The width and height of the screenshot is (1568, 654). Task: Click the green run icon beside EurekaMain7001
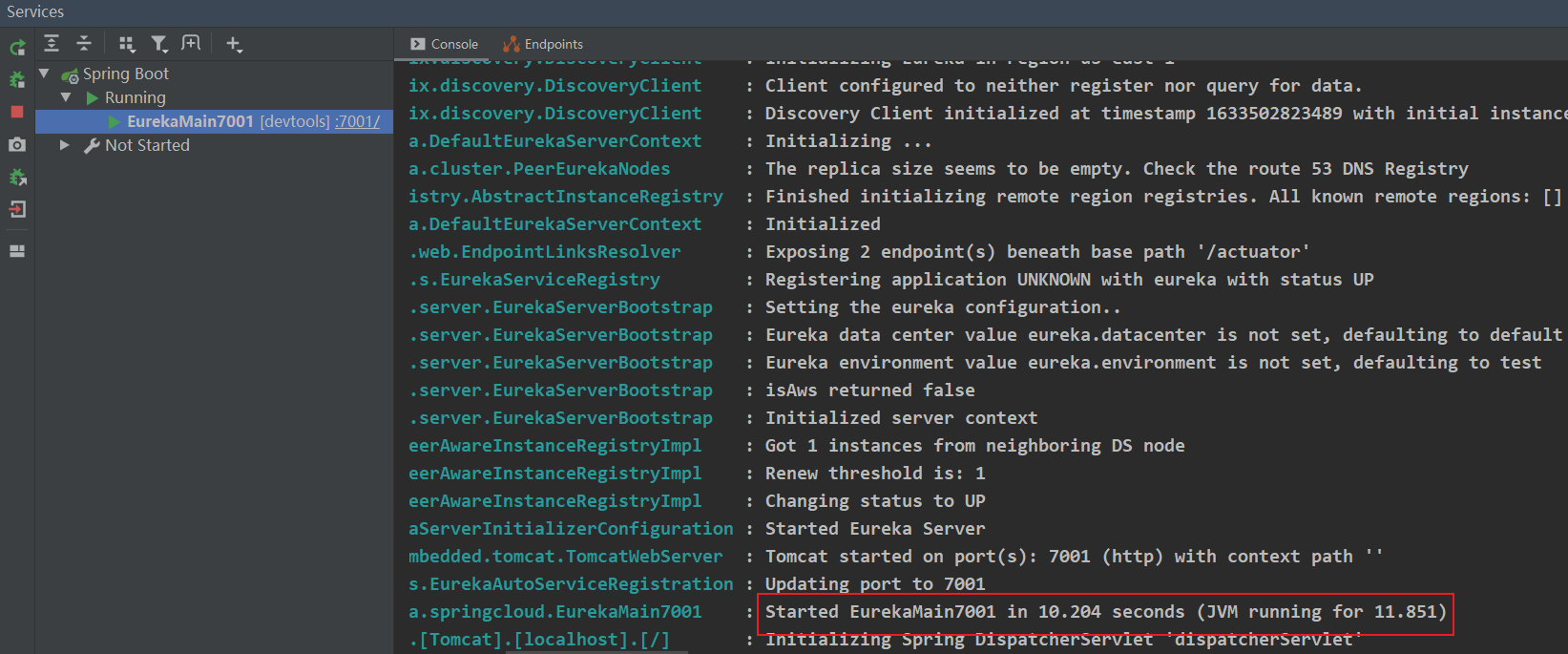pos(115,121)
